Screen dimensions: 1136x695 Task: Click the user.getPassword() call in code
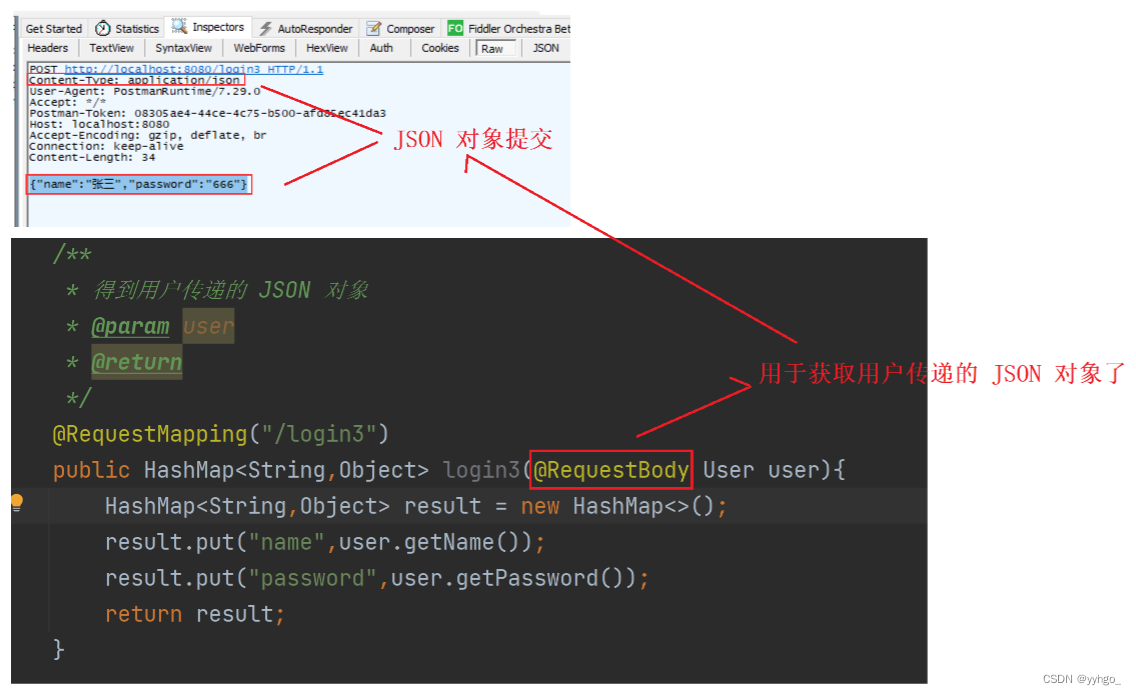(514, 578)
